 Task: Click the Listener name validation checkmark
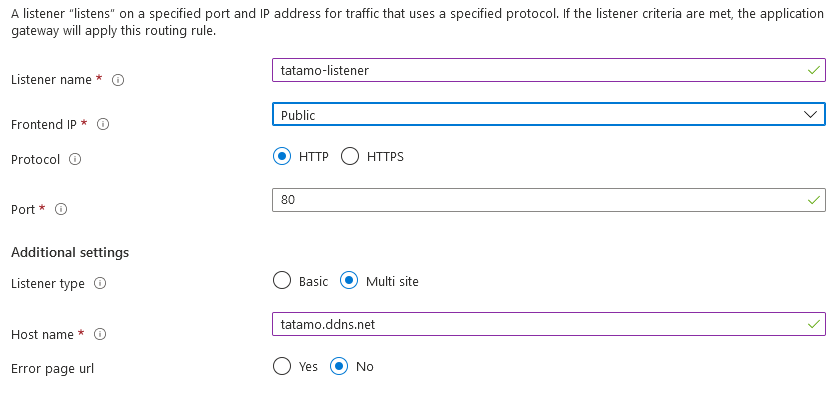point(813,70)
